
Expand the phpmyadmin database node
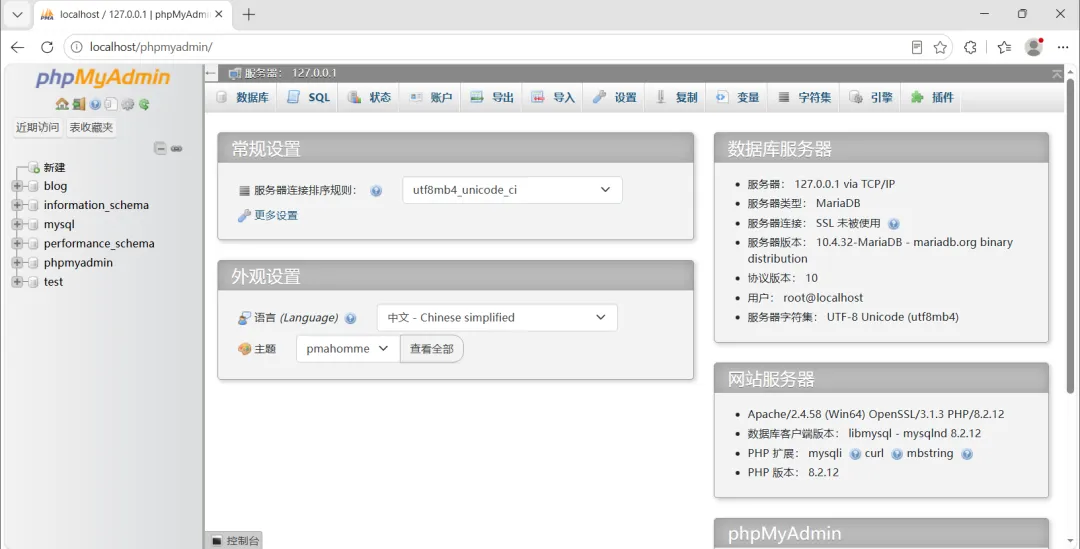pyautogui.click(x=17, y=262)
